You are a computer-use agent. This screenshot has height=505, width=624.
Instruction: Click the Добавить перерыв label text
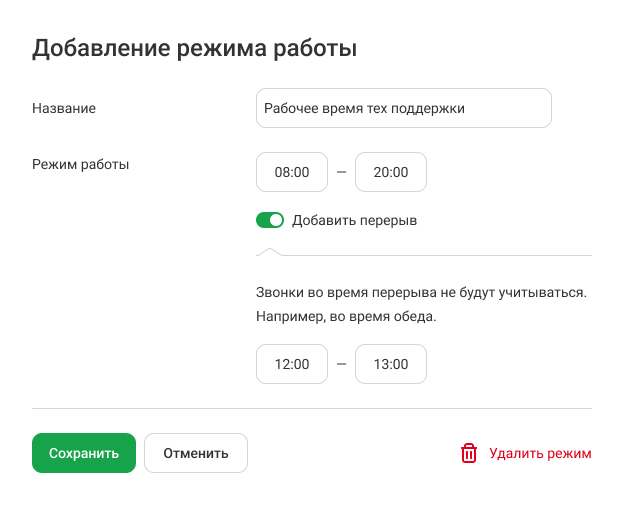click(354, 220)
